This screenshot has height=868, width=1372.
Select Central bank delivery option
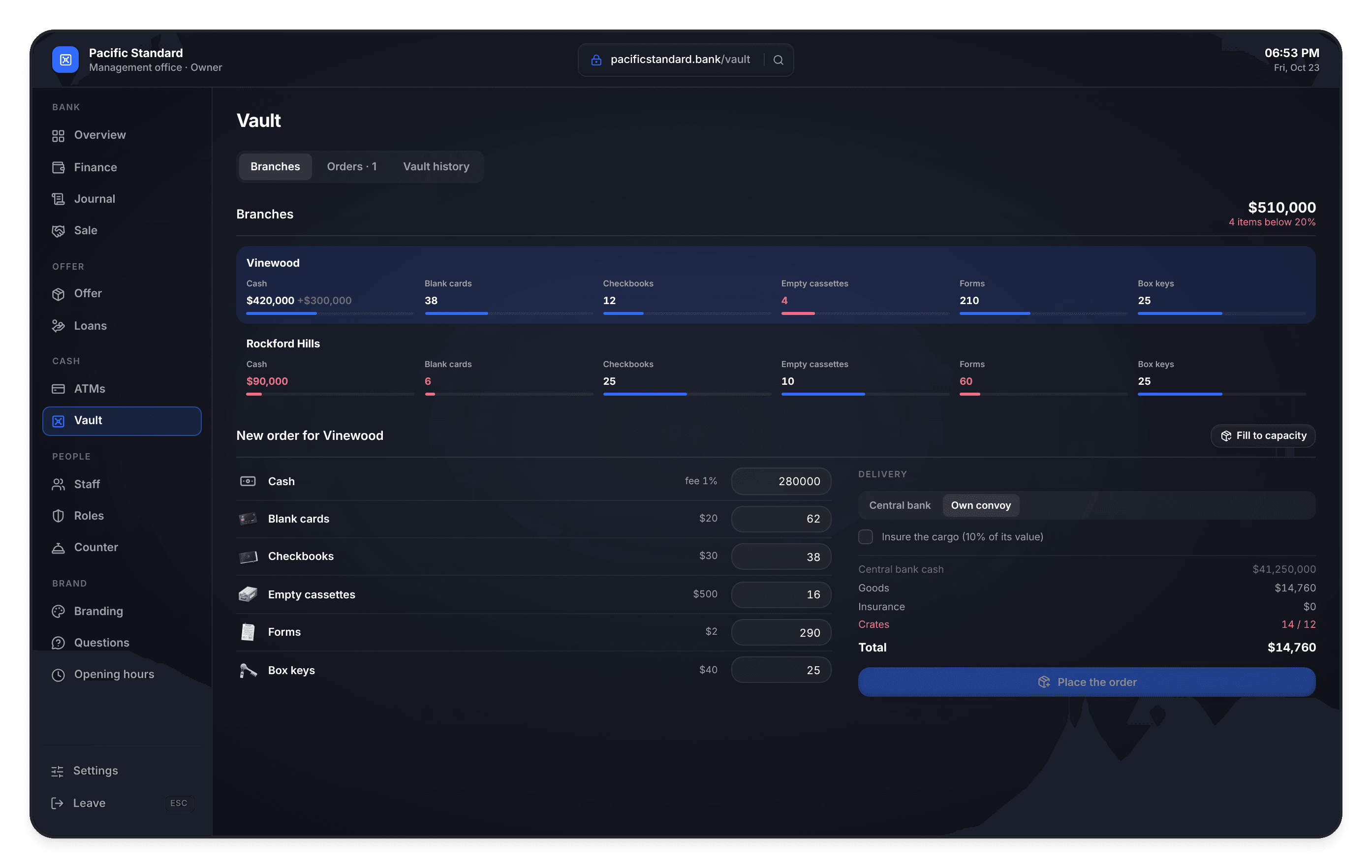click(899, 505)
